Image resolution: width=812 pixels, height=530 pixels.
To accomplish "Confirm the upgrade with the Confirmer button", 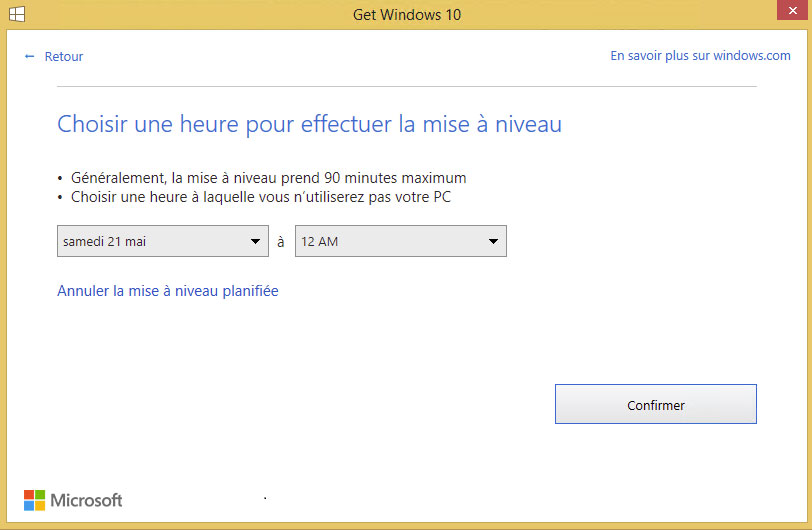I will point(656,404).
